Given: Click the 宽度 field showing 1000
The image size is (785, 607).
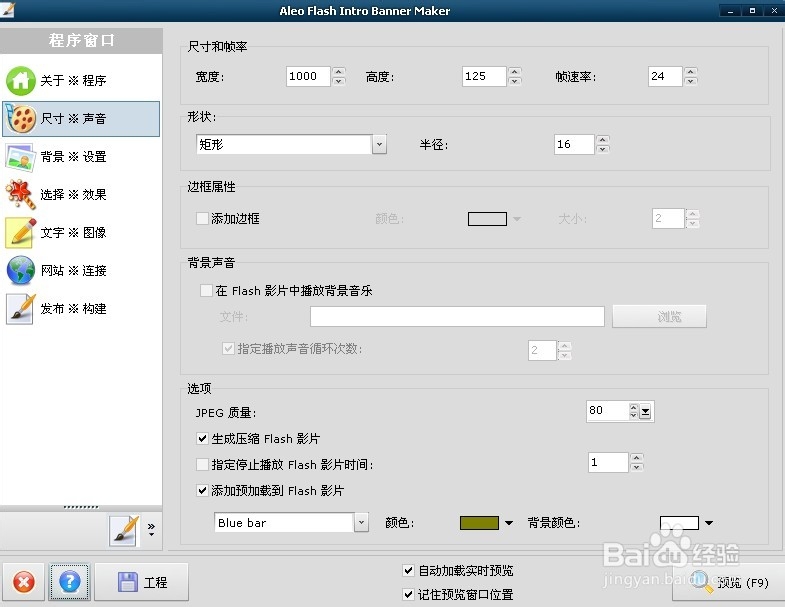Looking at the screenshot, I should [x=308, y=77].
